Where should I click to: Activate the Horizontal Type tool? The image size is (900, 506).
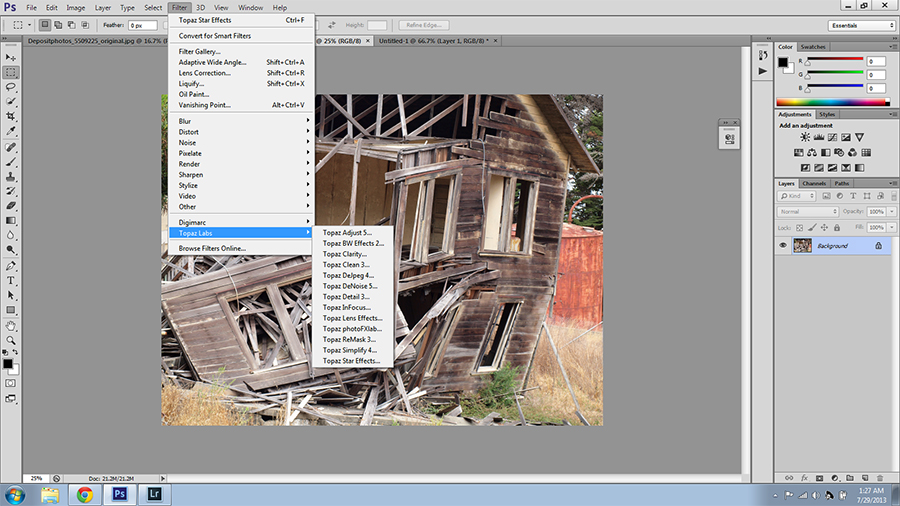coord(11,281)
